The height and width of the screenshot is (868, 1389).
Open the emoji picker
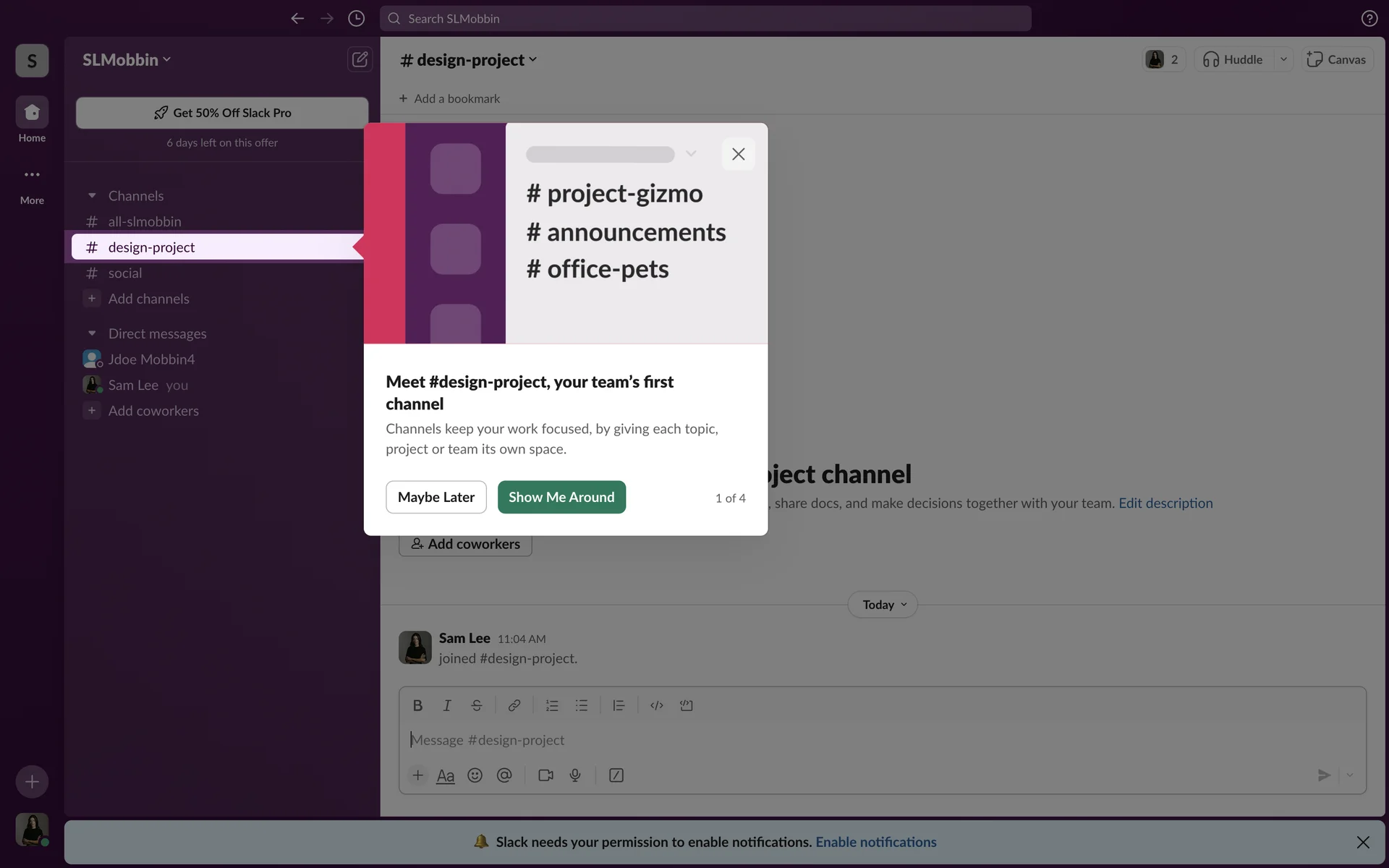(x=475, y=775)
